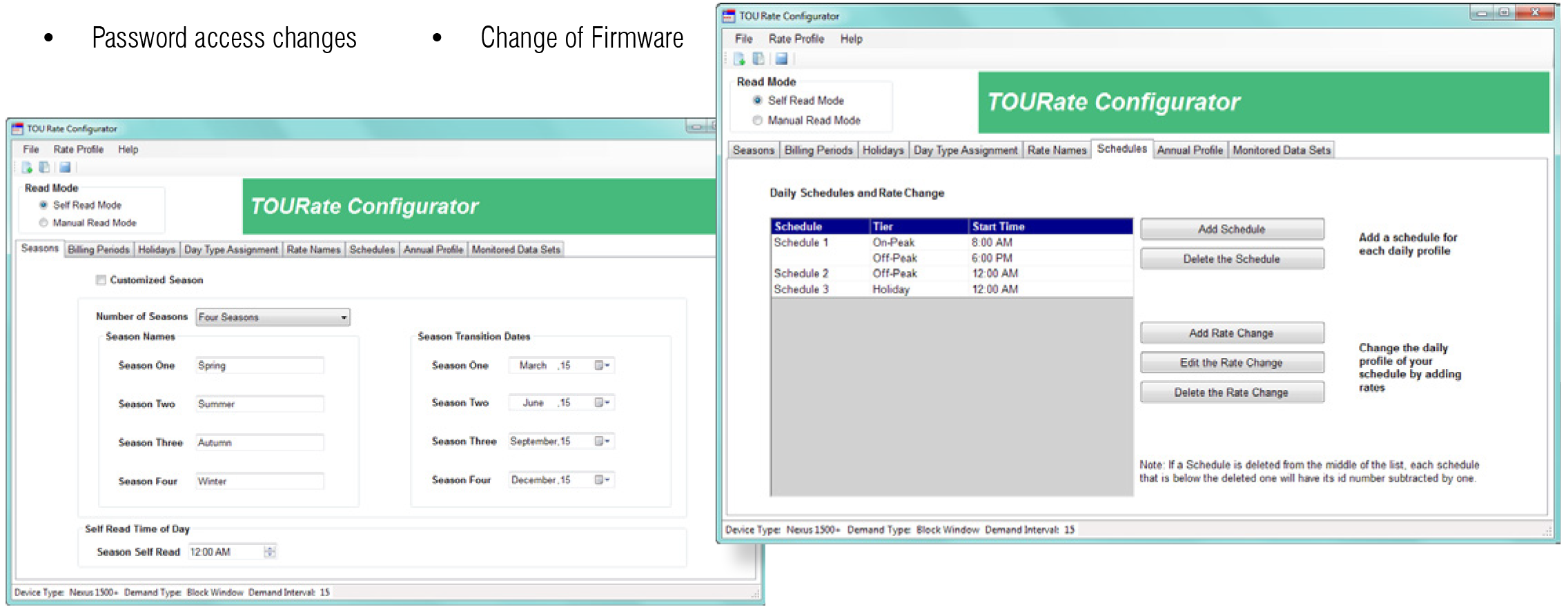The height and width of the screenshot is (612, 1568).
Task: Open Rate Names tab in Seasons window
Action: coord(313,249)
